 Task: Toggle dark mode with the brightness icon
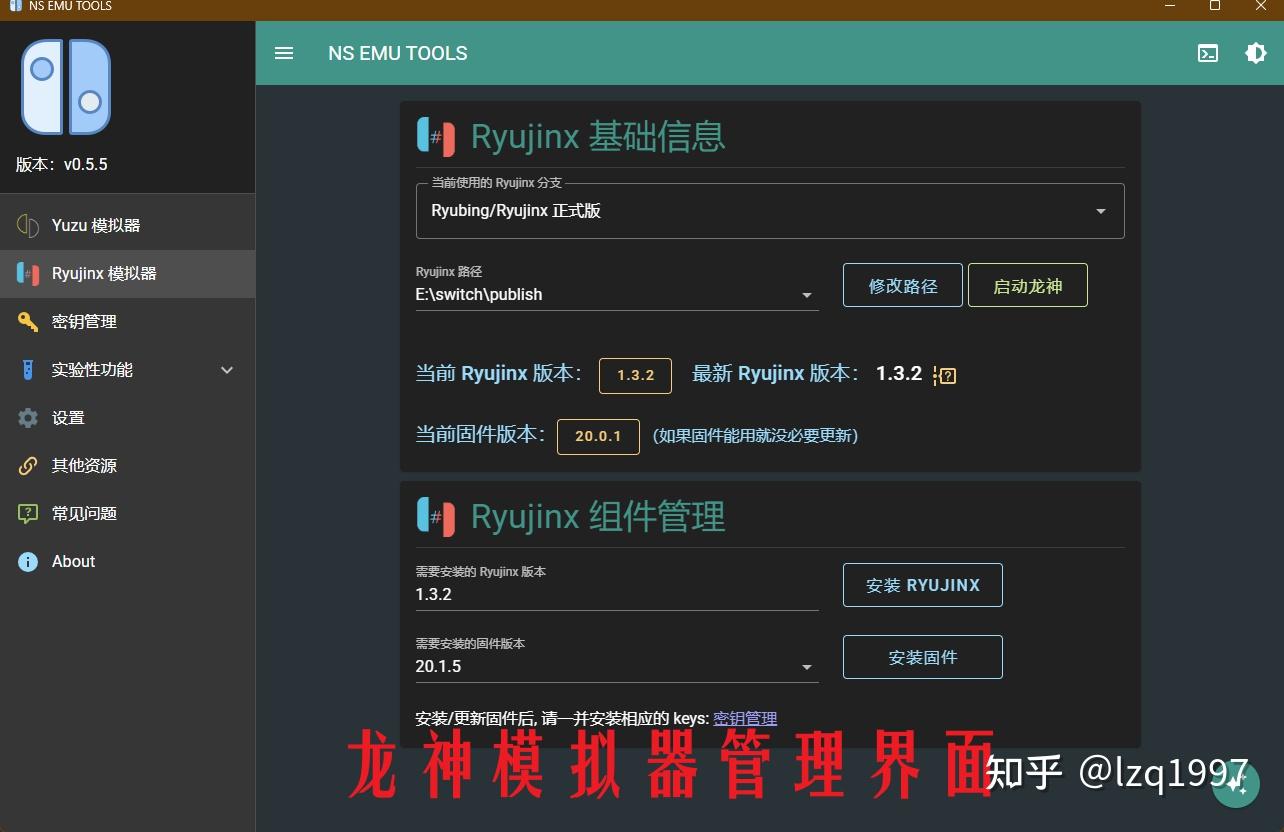[1256, 53]
